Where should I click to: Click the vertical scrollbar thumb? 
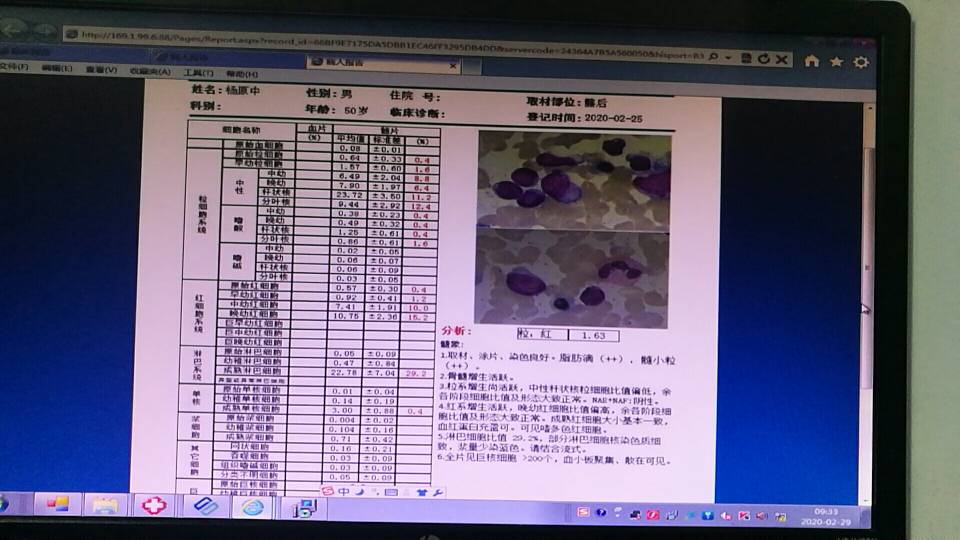coord(867,268)
